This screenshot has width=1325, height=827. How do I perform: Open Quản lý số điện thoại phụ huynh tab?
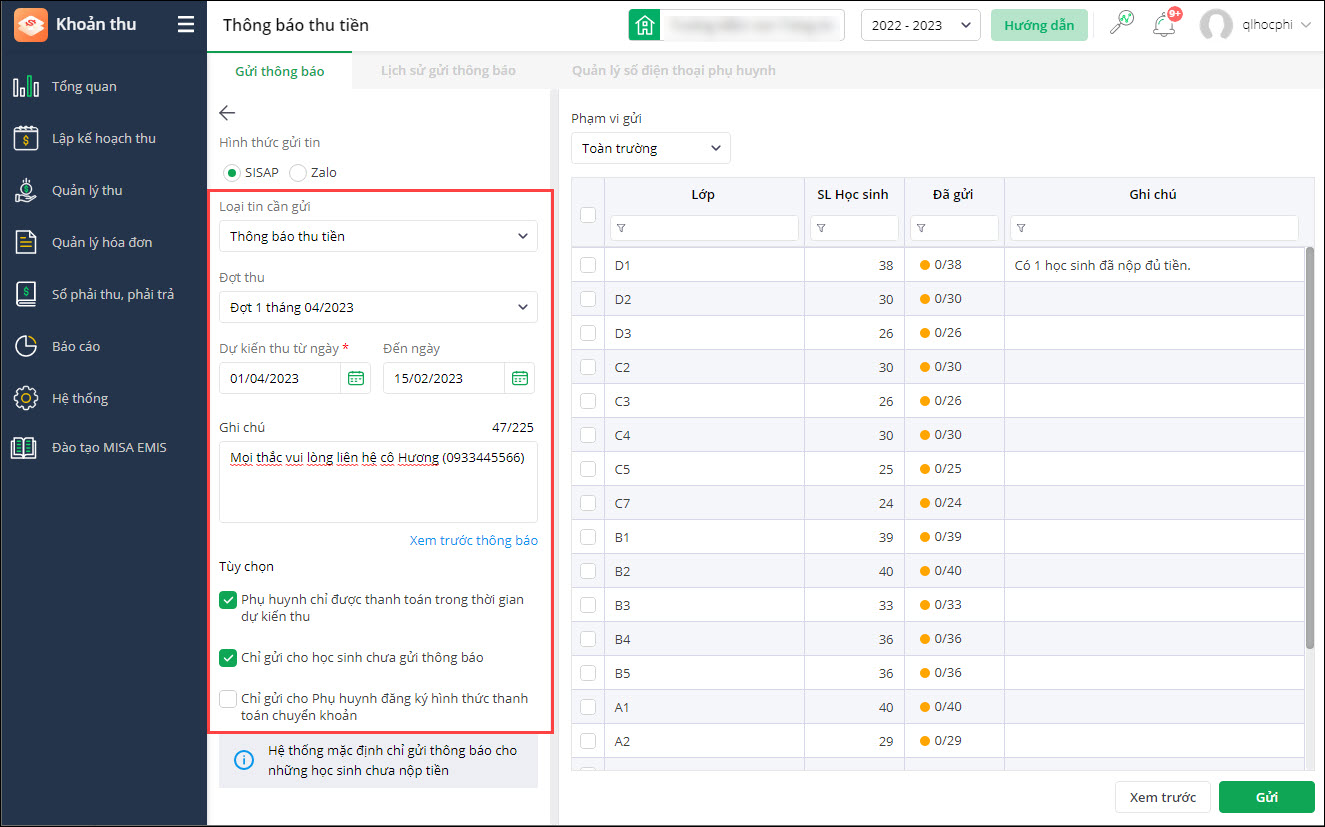pyautogui.click(x=674, y=71)
